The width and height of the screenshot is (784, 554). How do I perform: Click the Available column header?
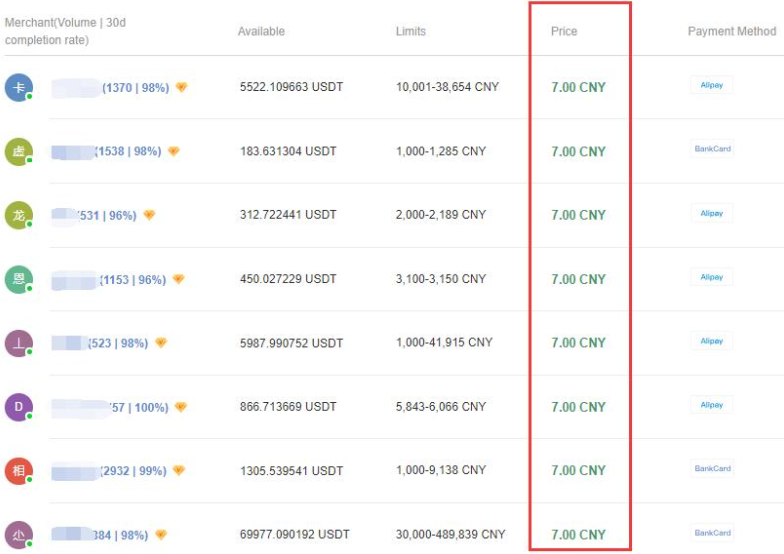point(261,31)
